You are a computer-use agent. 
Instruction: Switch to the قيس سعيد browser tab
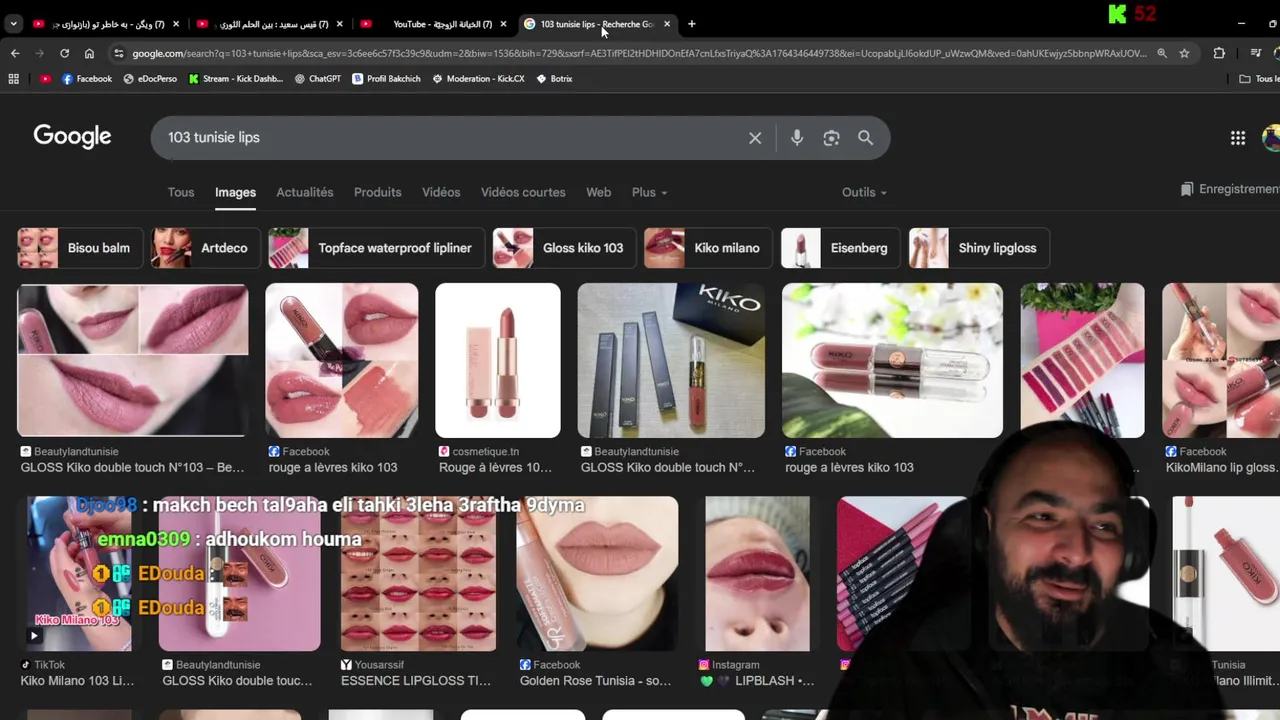271,24
